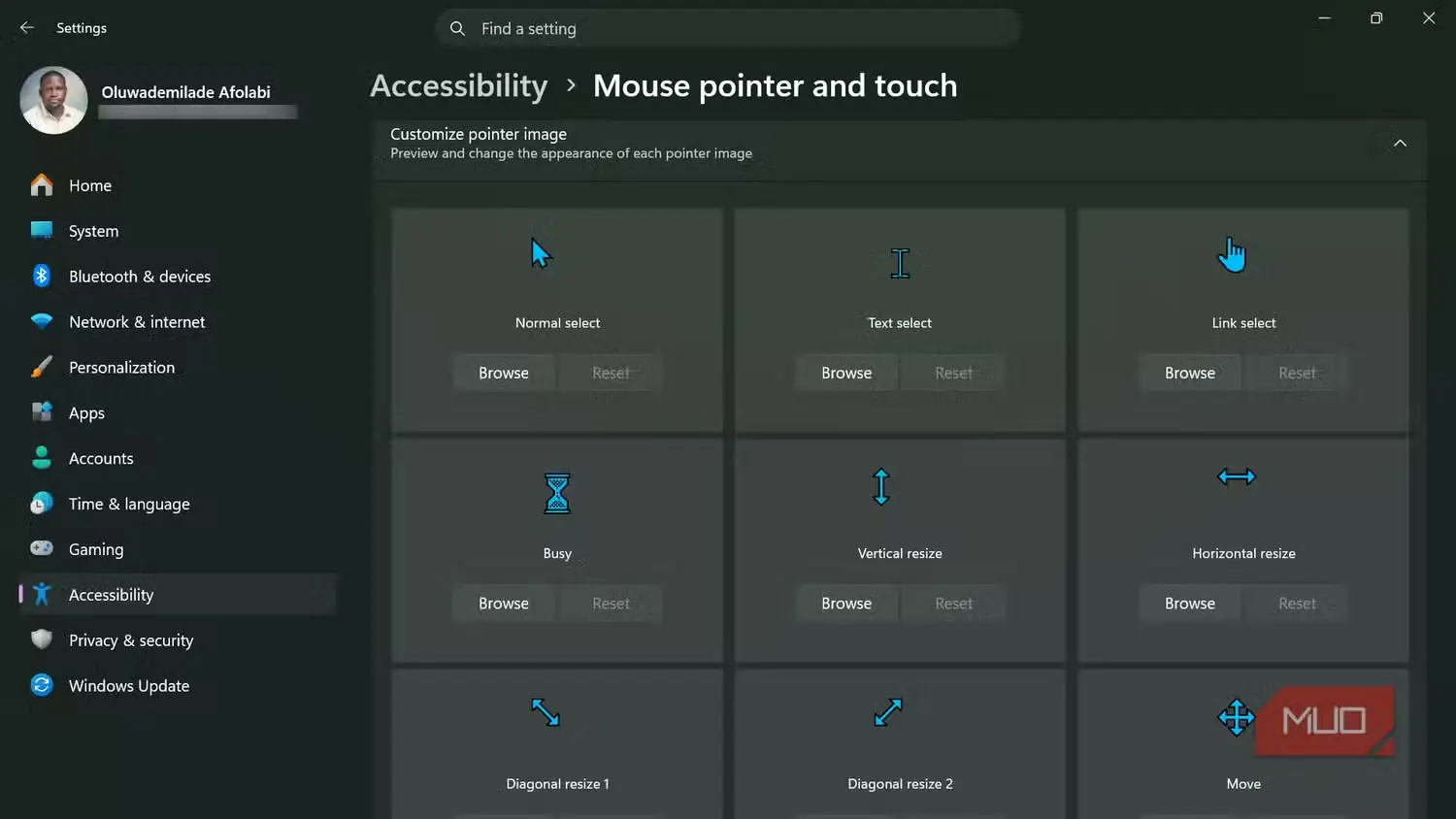Screen dimensions: 1456x819
Task: Browse for Horizontal resize pointer
Action: pyautogui.click(x=1190, y=604)
